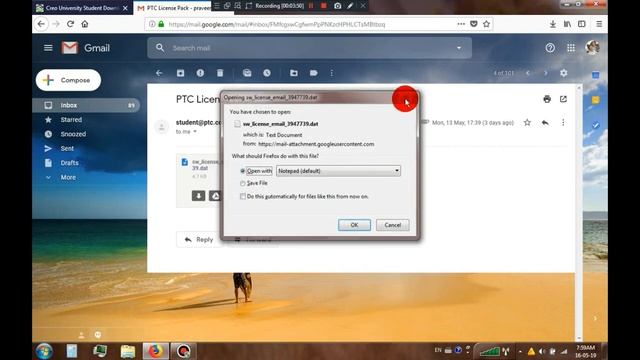Click the Firefox back navigation arrow
The image size is (640, 360).
[41, 24]
